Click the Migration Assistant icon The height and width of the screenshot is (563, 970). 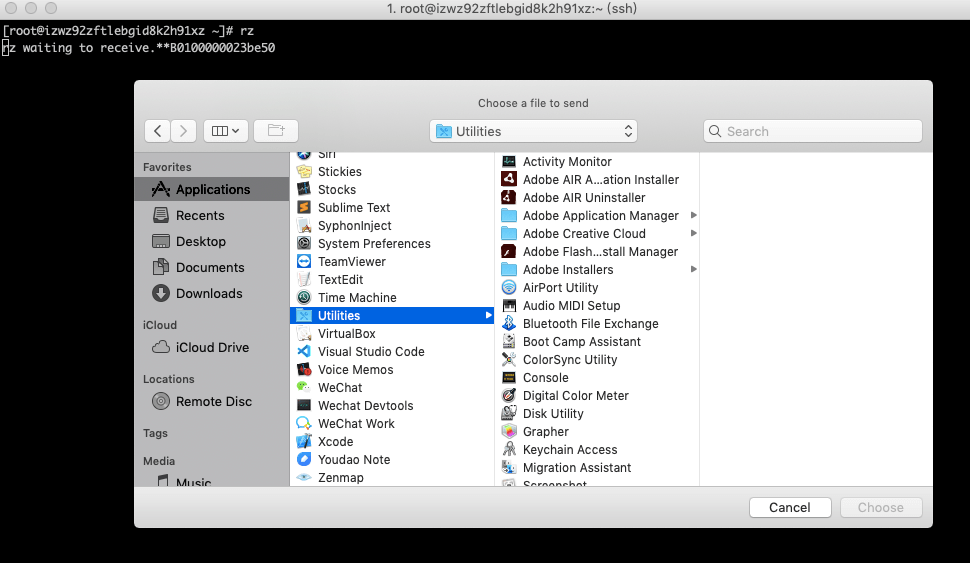tap(509, 466)
